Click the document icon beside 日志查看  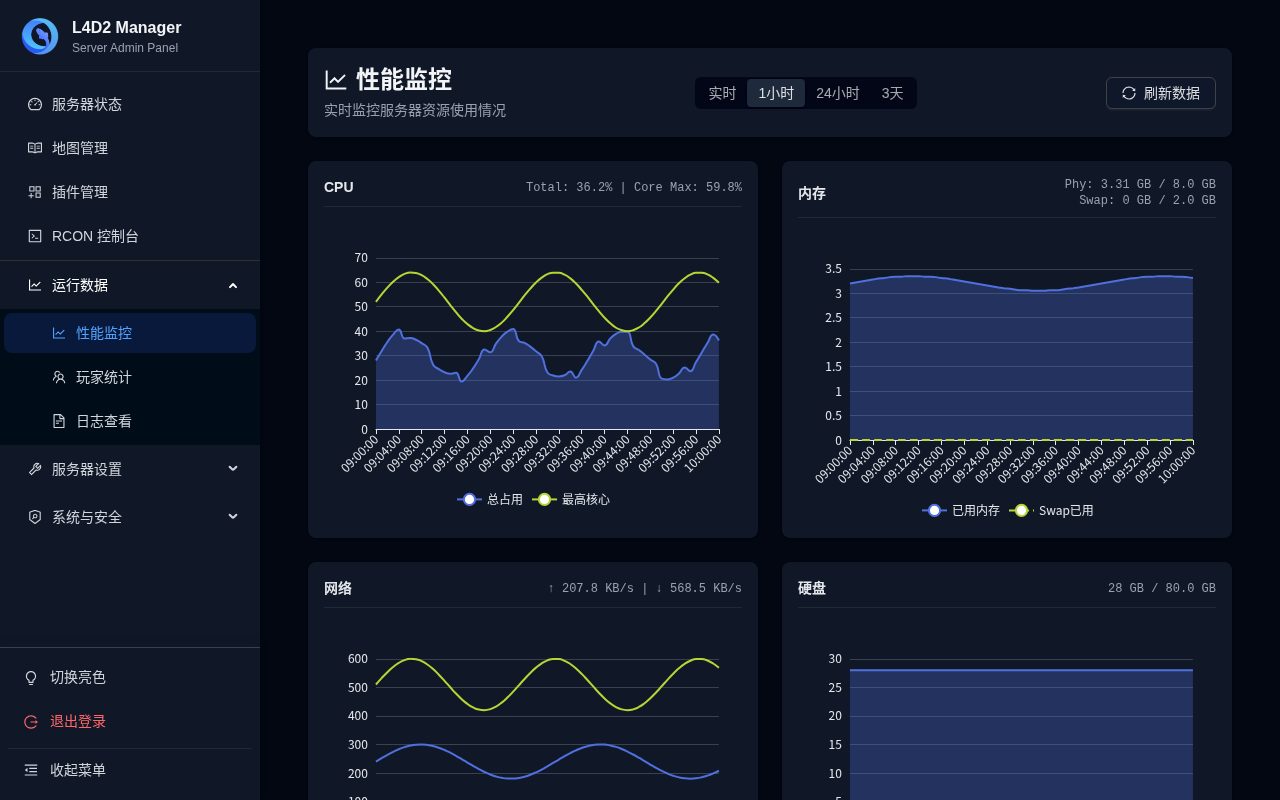(x=59, y=421)
